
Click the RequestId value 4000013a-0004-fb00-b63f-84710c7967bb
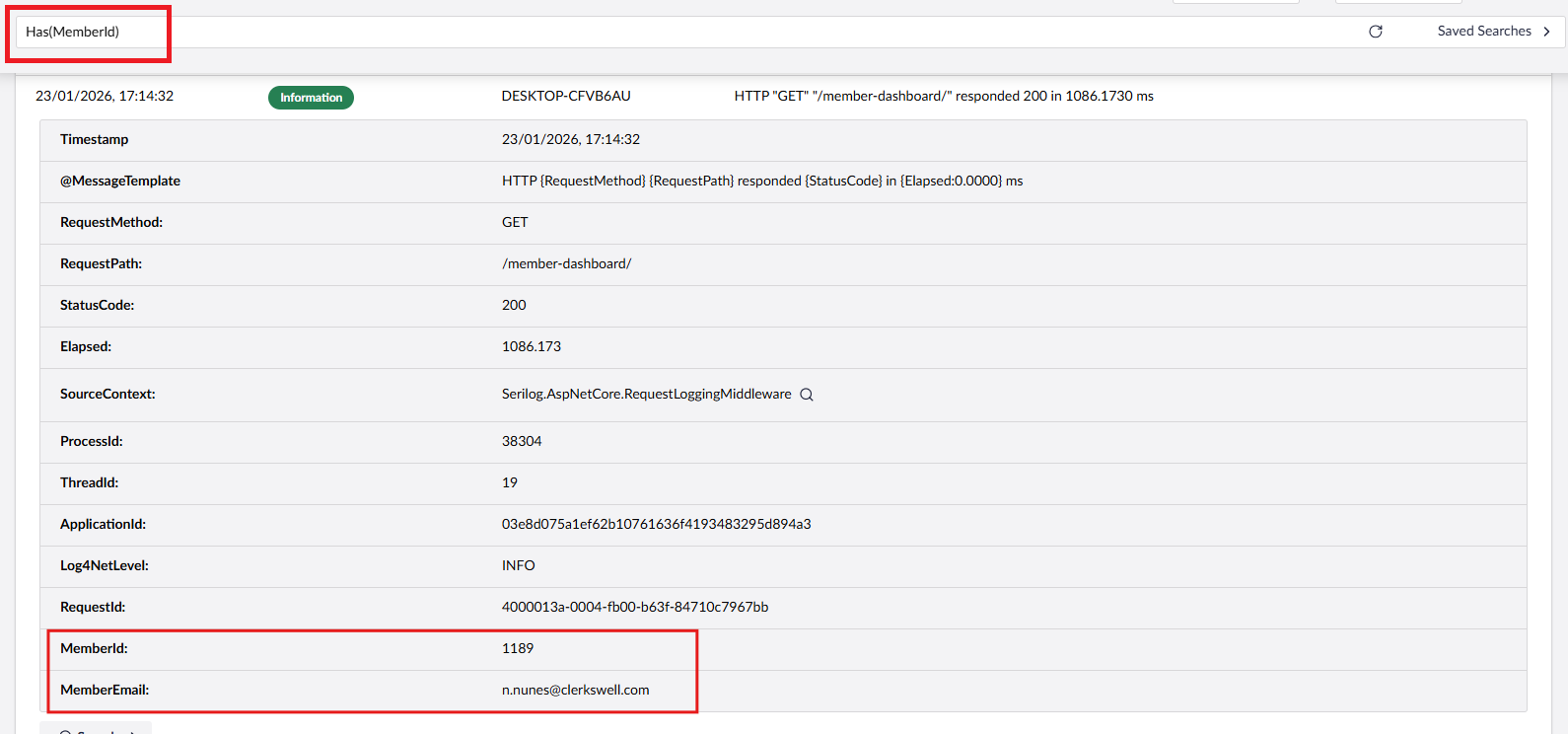(x=634, y=607)
